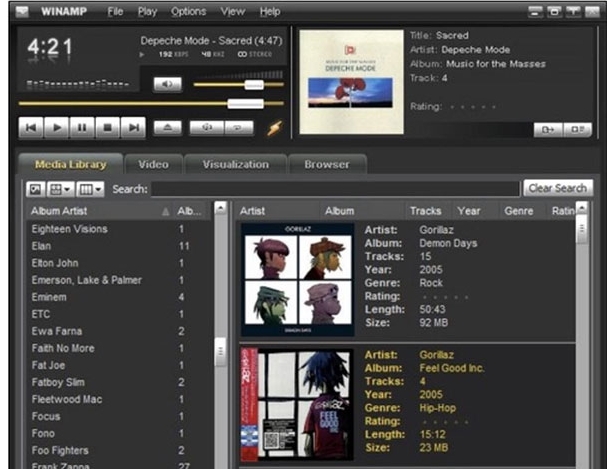Sort albums by the Album column header
Image resolution: width=613 pixels, height=469 pixels.
click(x=362, y=211)
